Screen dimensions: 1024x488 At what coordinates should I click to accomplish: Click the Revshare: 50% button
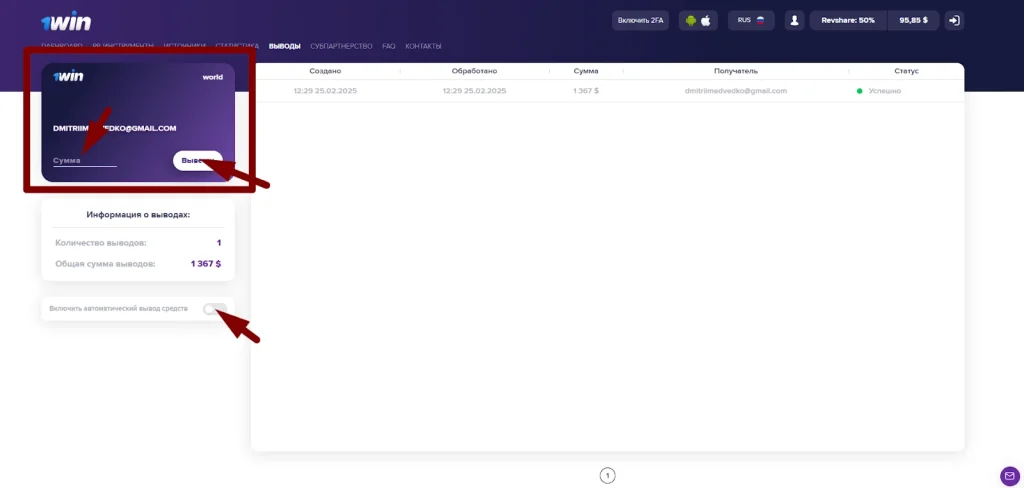(x=848, y=21)
